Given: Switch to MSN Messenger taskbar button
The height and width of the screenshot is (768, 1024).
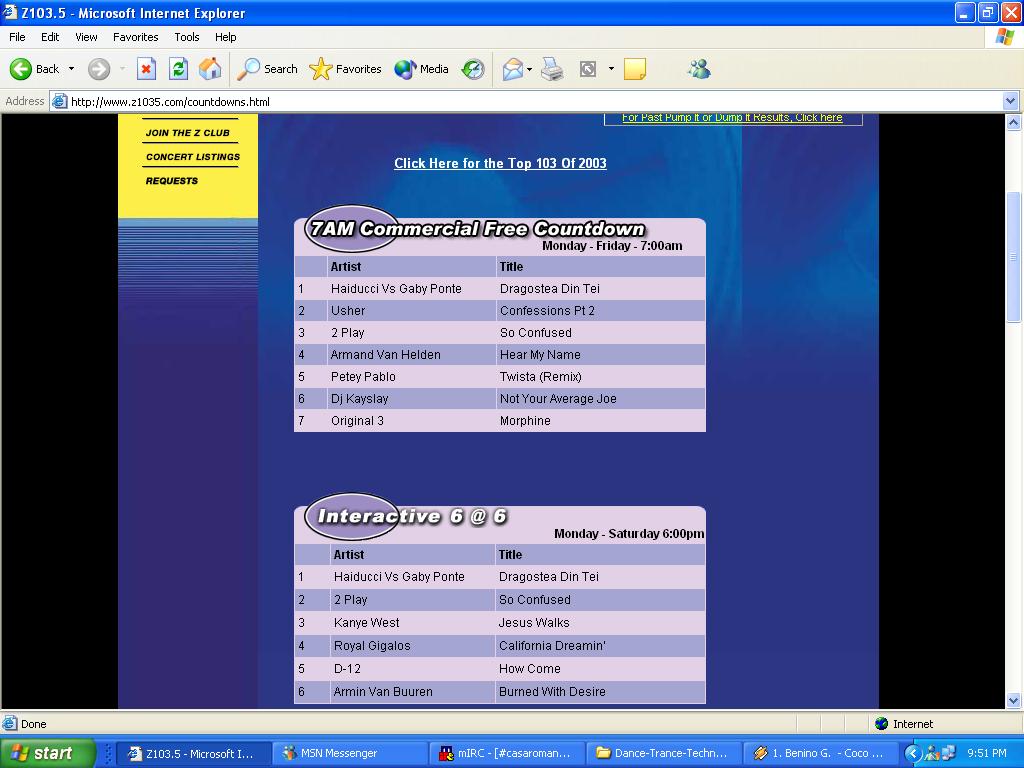Looking at the screenshot, I should 349,753.
